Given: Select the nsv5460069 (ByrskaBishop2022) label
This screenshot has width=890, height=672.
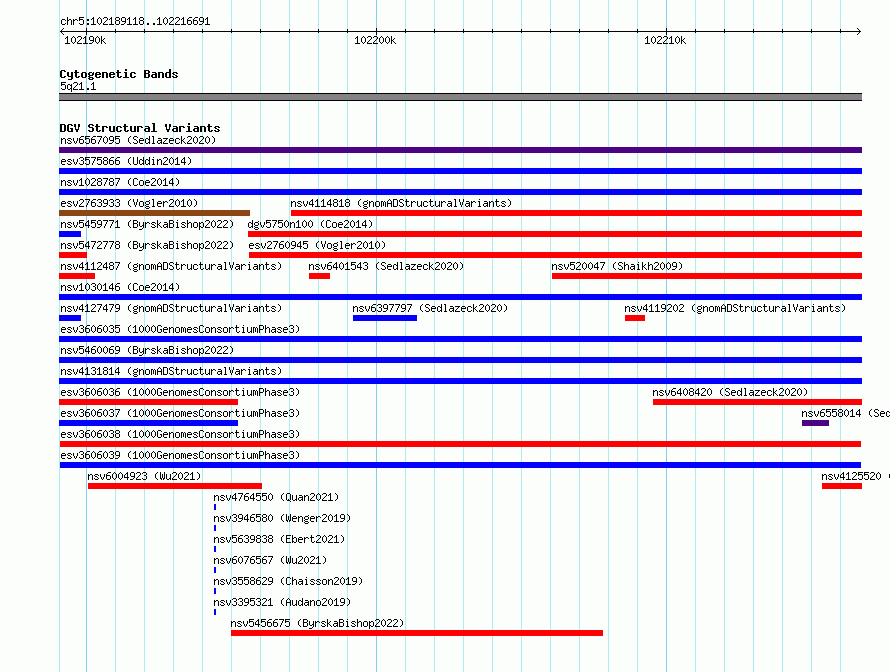Looking at the screenshot, I should point(147,350).
